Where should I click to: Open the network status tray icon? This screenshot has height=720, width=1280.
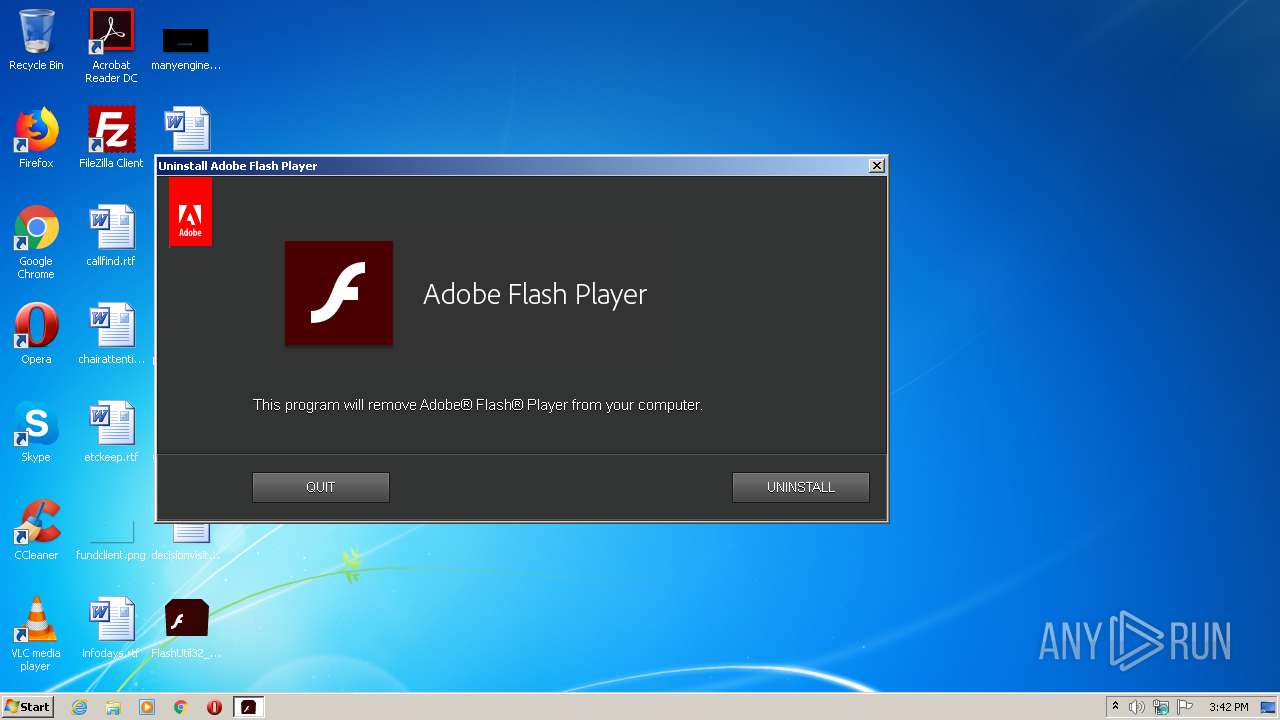(x=1161, y=707)
